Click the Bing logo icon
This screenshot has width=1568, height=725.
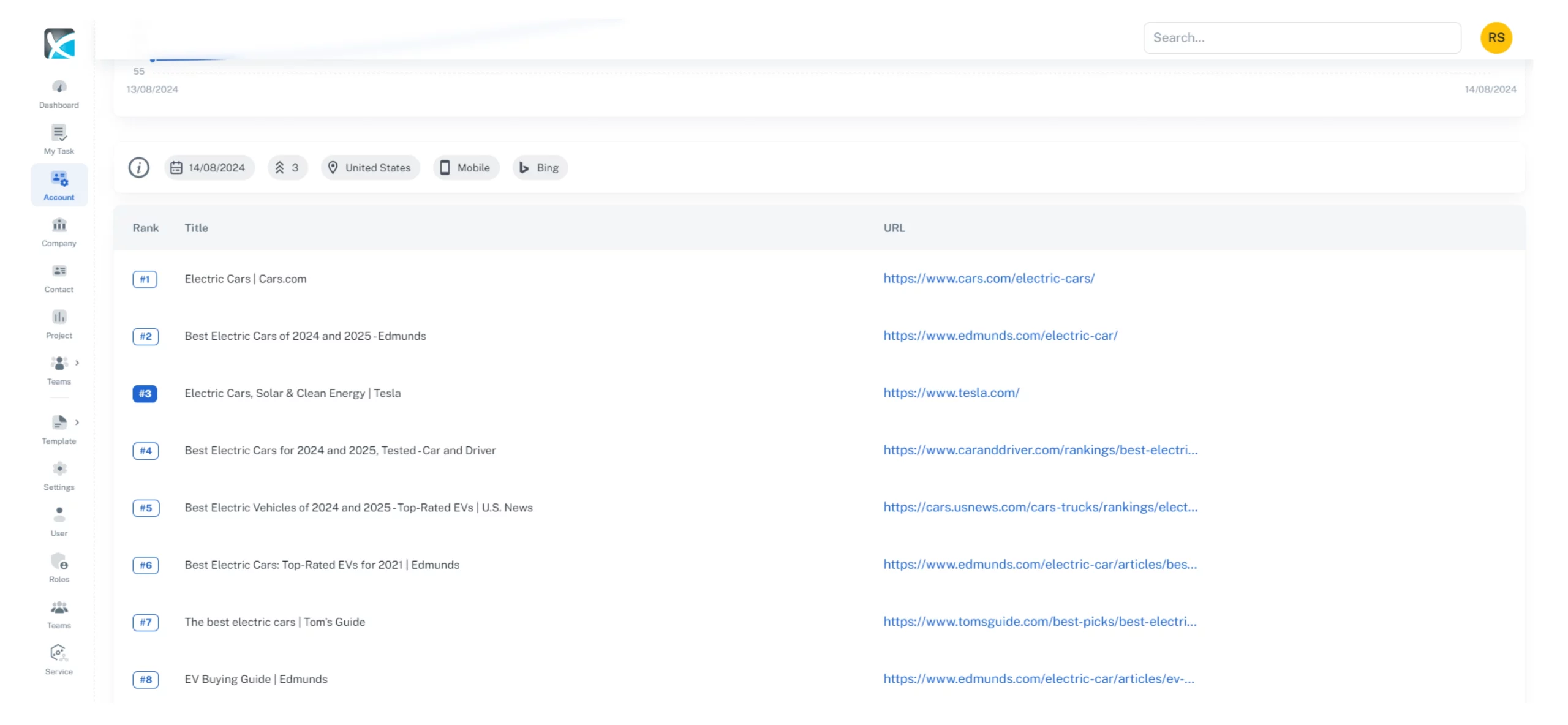pos(524,167)
